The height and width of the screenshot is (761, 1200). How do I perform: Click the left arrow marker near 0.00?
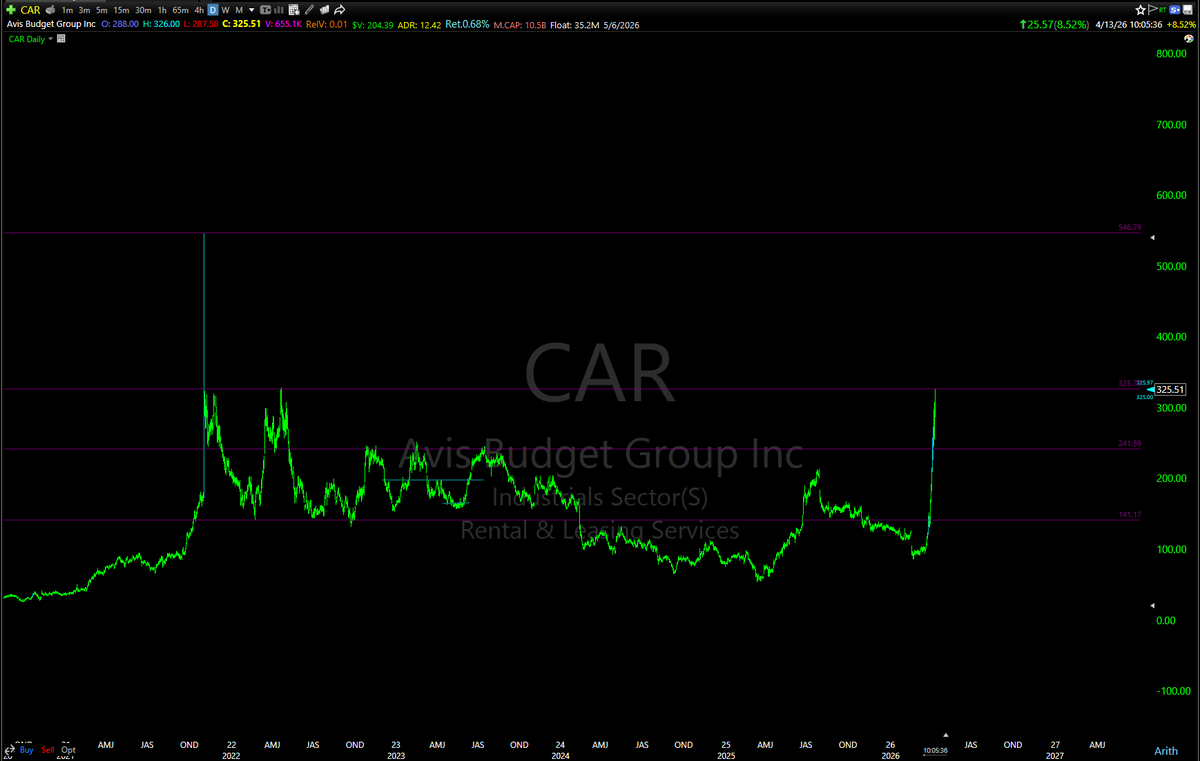pos(1152,606)
